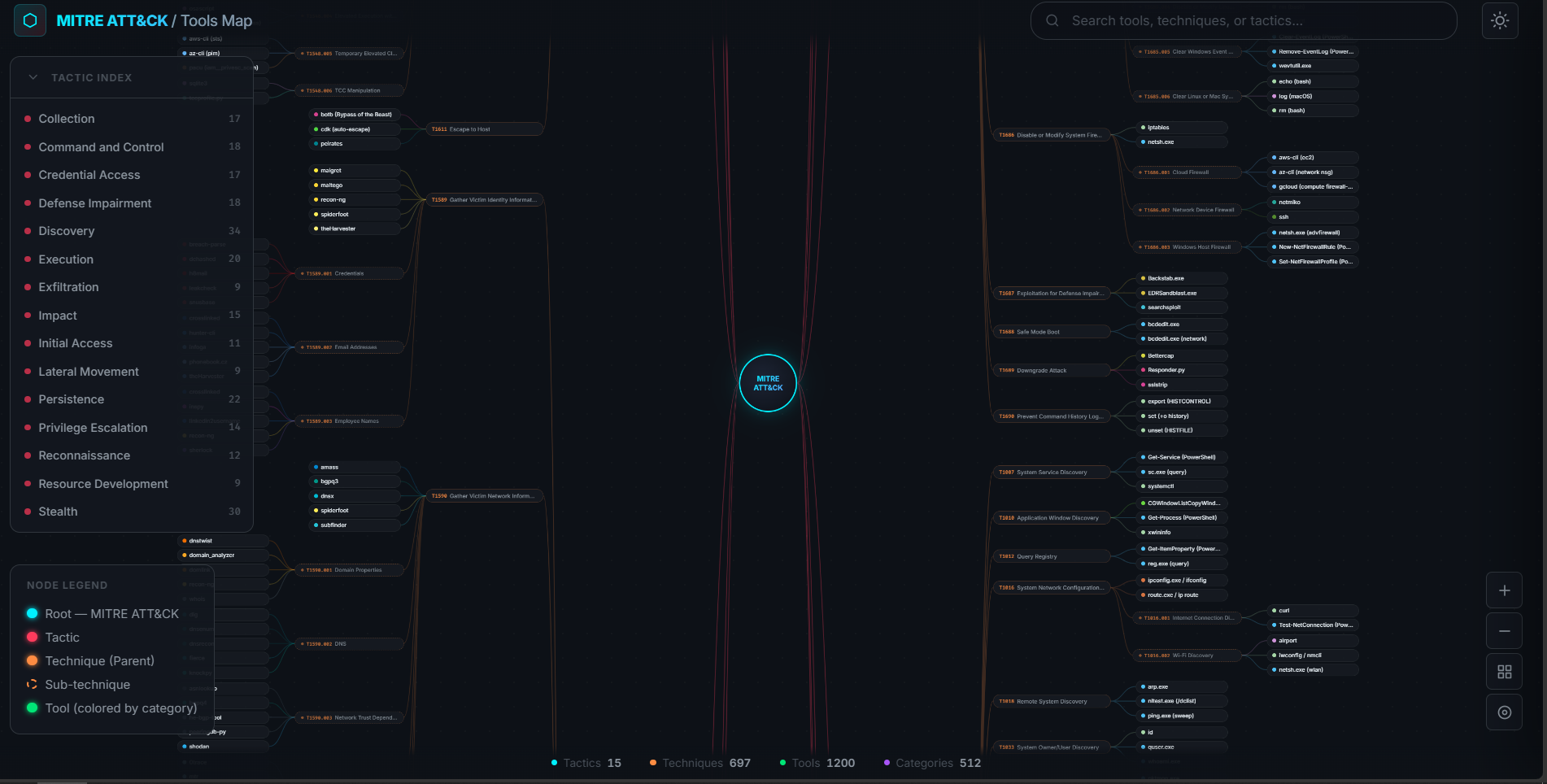Click the T1686.001 Cloud Firewall sub-technique

pos(1187,172)
